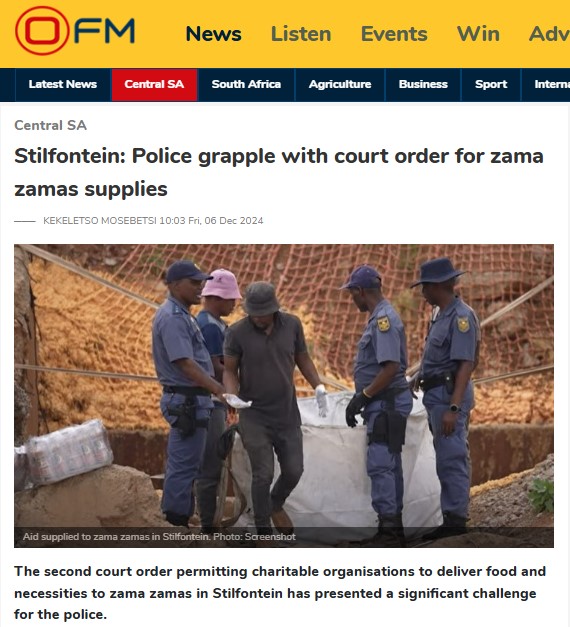
Task: Open the Win menu
Action: coord(478,34)
